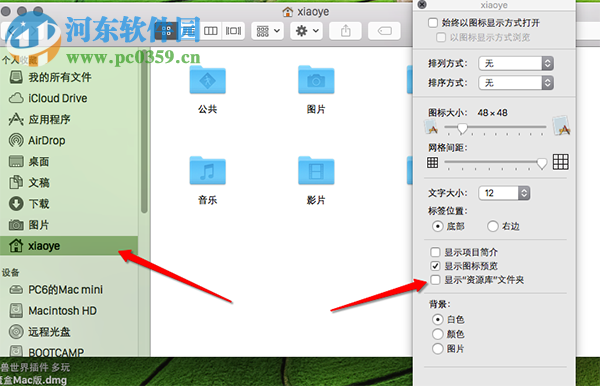Image resolution: width=600 pixels, height=386 pixels.
Task: Click the 网格间距 slider handle
Action: pos(541,164)
